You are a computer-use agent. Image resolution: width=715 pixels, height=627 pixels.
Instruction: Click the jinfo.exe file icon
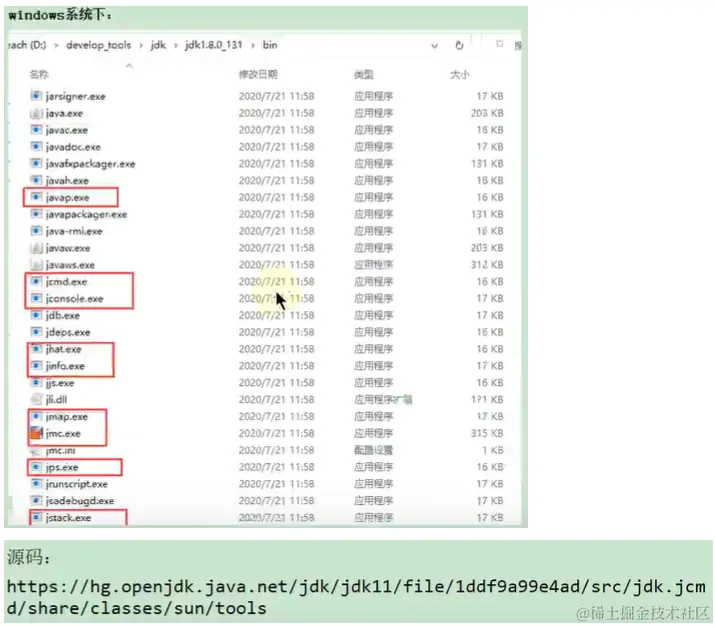[36, 366]
